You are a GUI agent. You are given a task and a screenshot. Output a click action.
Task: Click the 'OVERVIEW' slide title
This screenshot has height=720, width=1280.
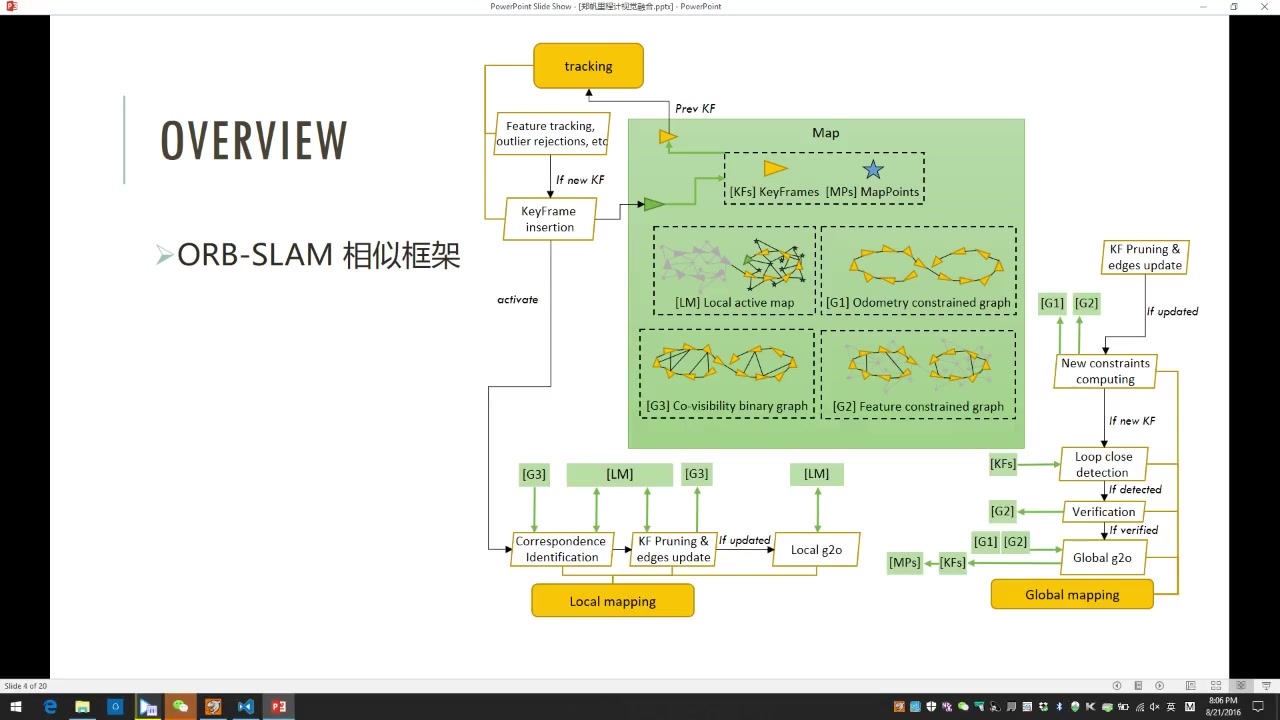pos(254,140)
